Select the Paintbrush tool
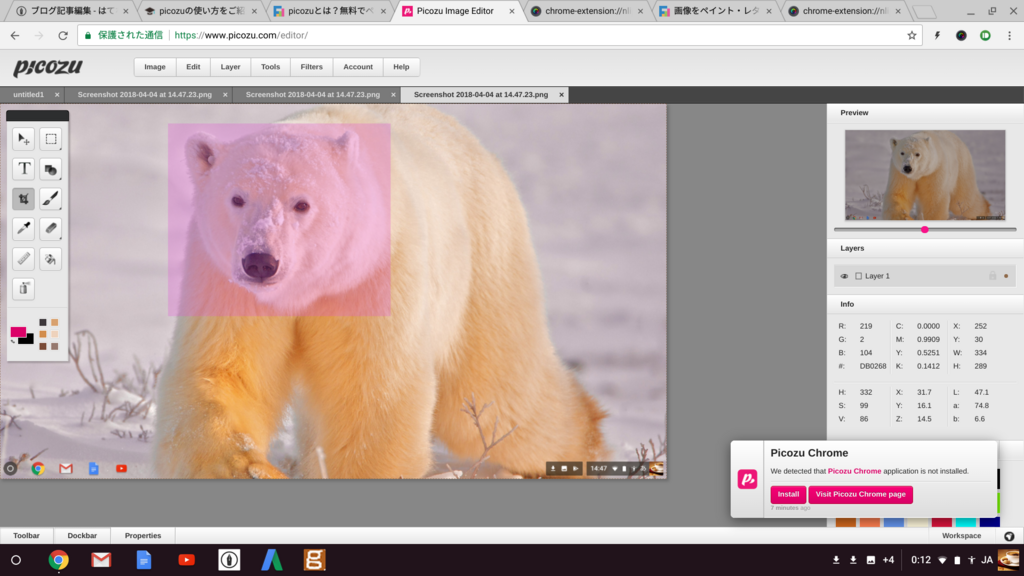Image resolution: width=1024 pixels, height=576 pixels. tap(51, 199)
